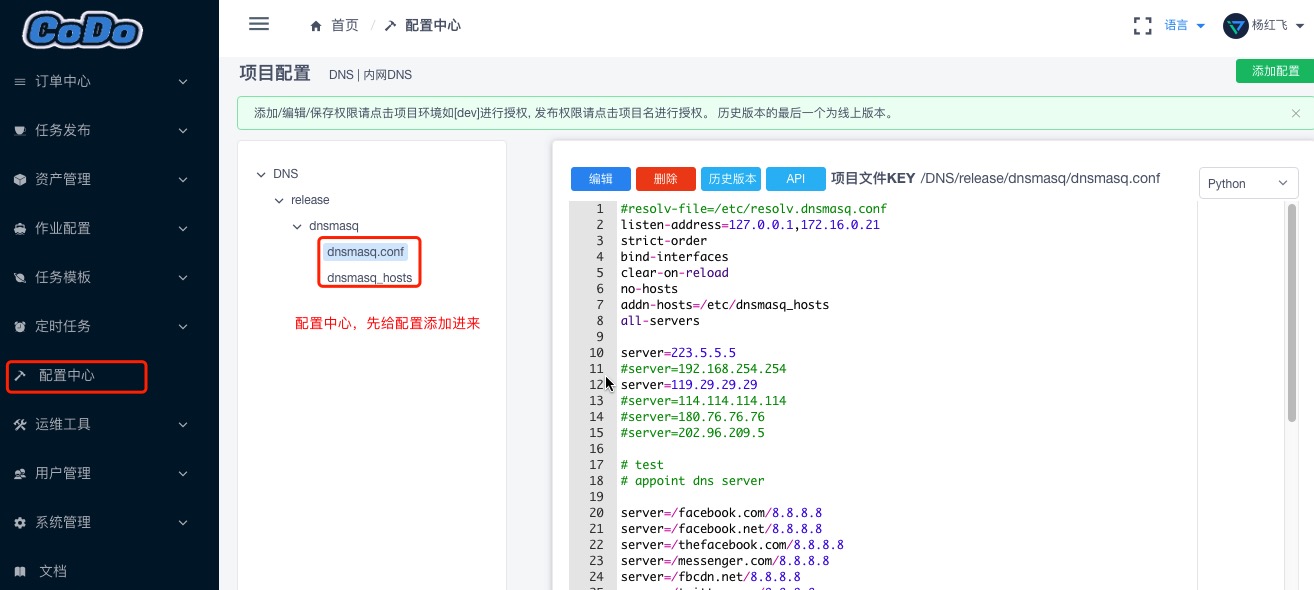This screenshot has width=1314, height=590.
Task: Click the CoDo logo
Action: 82,30
